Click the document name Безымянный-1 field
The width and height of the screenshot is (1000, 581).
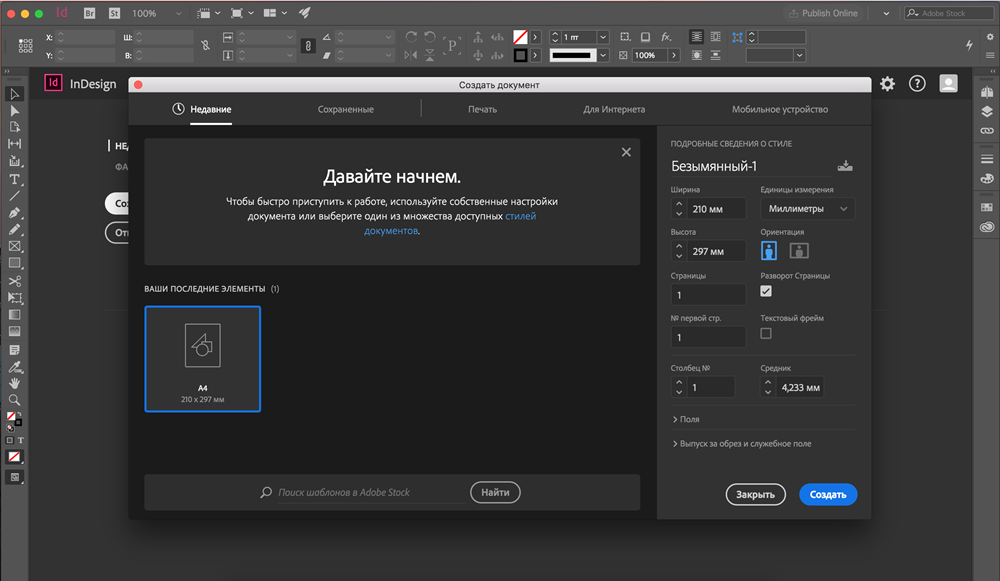(x=751, y=166)
